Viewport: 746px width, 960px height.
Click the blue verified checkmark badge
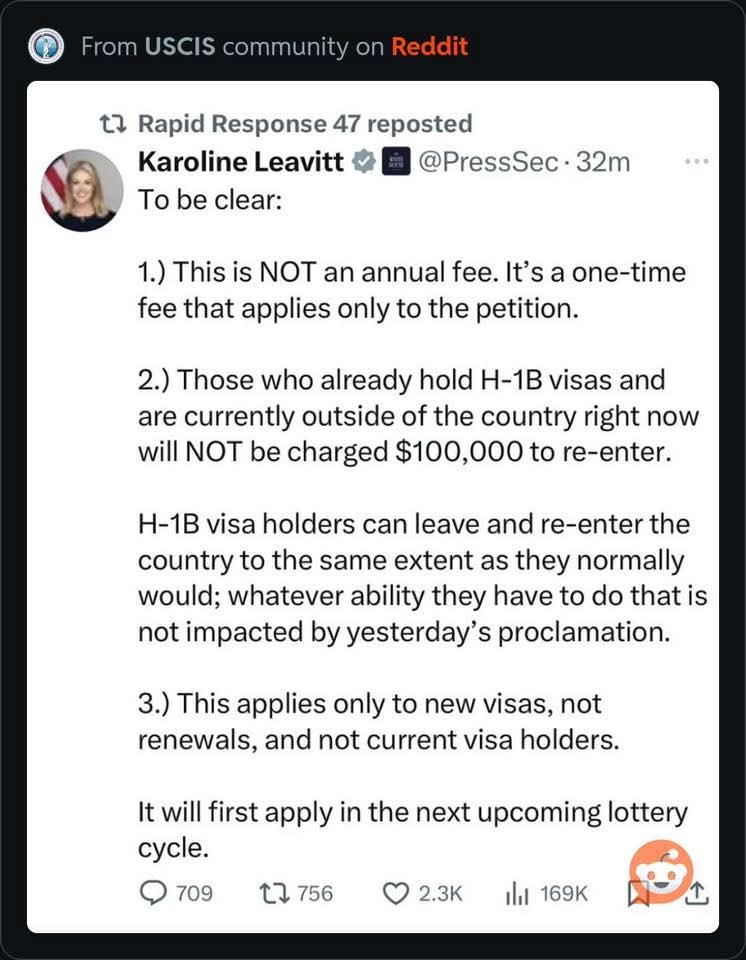coord(364,162)
